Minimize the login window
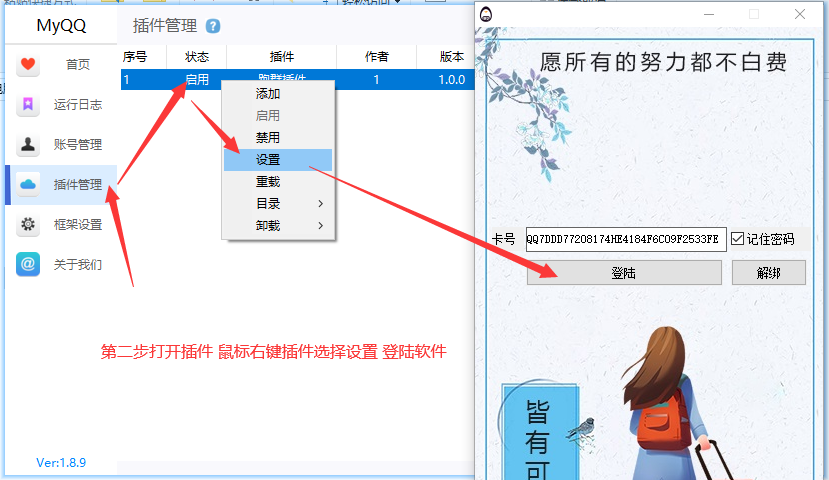829x480 pixels. (x=709, y=15)
